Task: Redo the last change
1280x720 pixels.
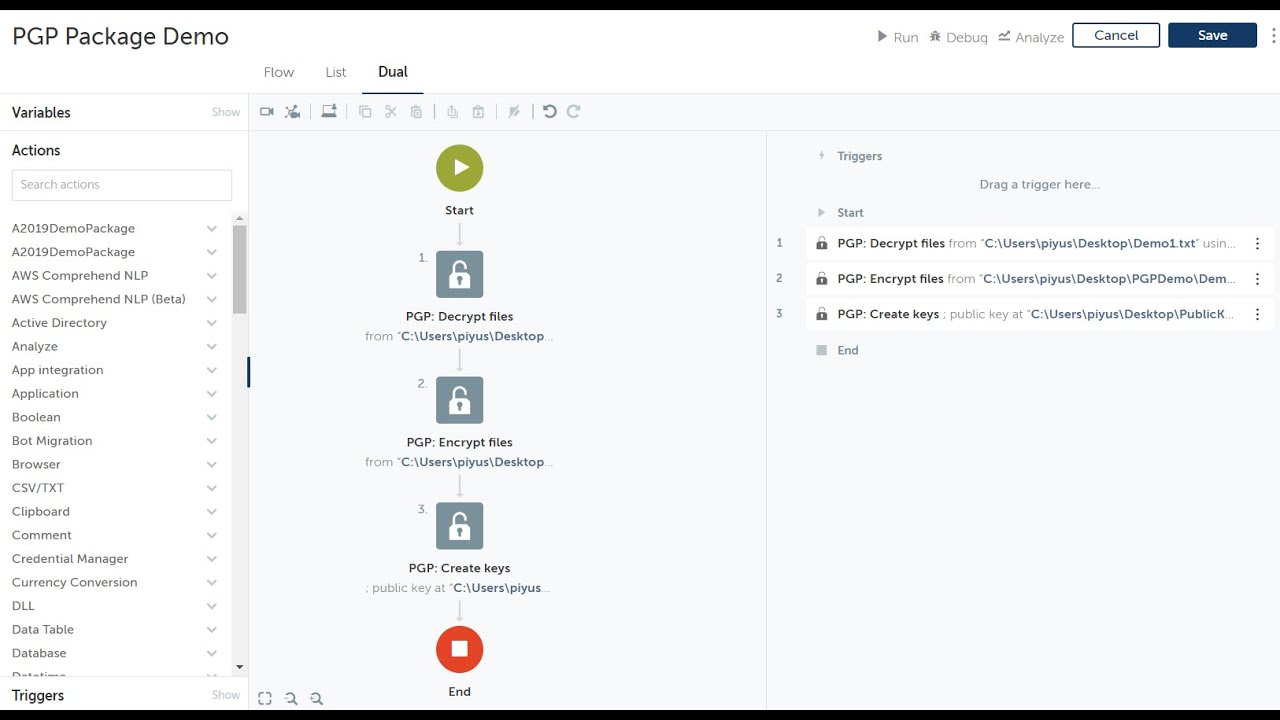Action: click(x=574, y=112)
